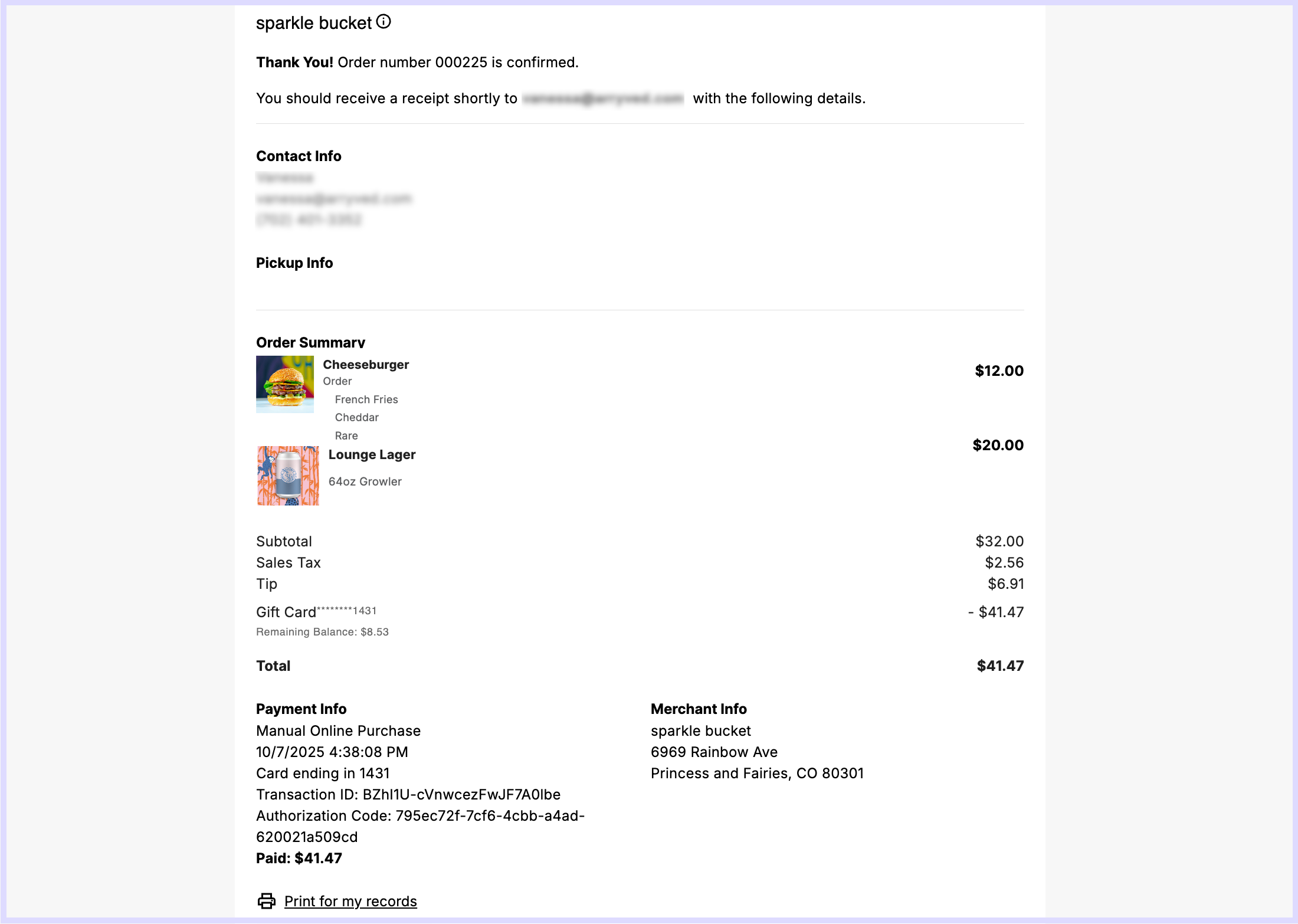Click the Order Summary heading

click(x=310, y=343)
